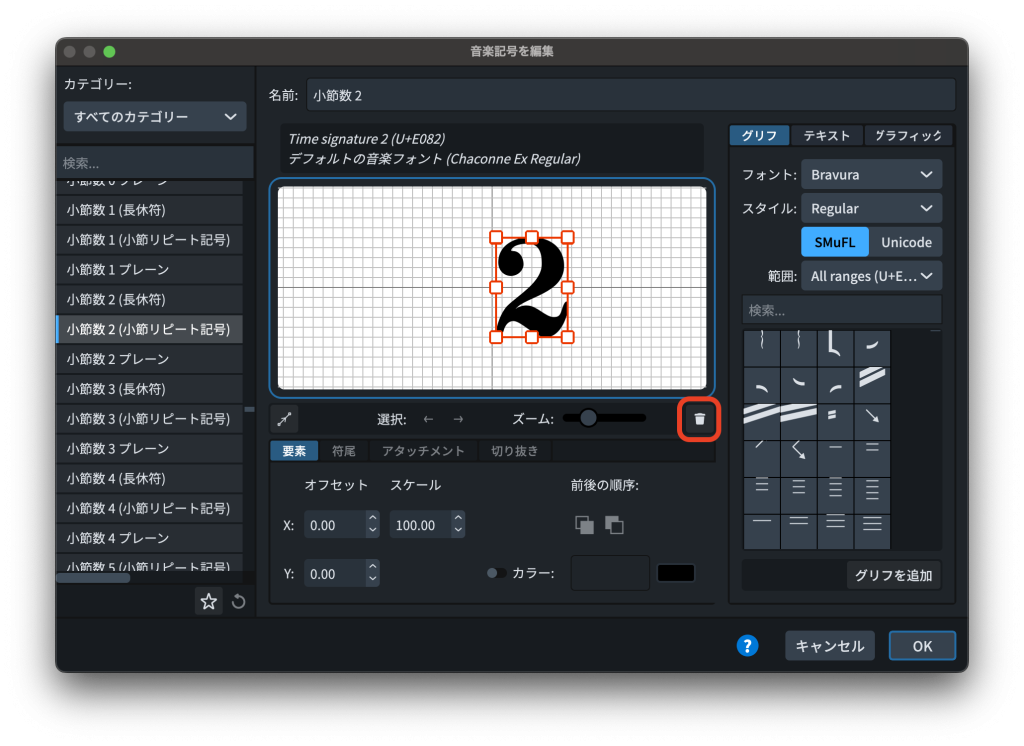The height and width of the screenshot is (746, 1024).
Task: Click the キャンセル button
Action: 830,646
